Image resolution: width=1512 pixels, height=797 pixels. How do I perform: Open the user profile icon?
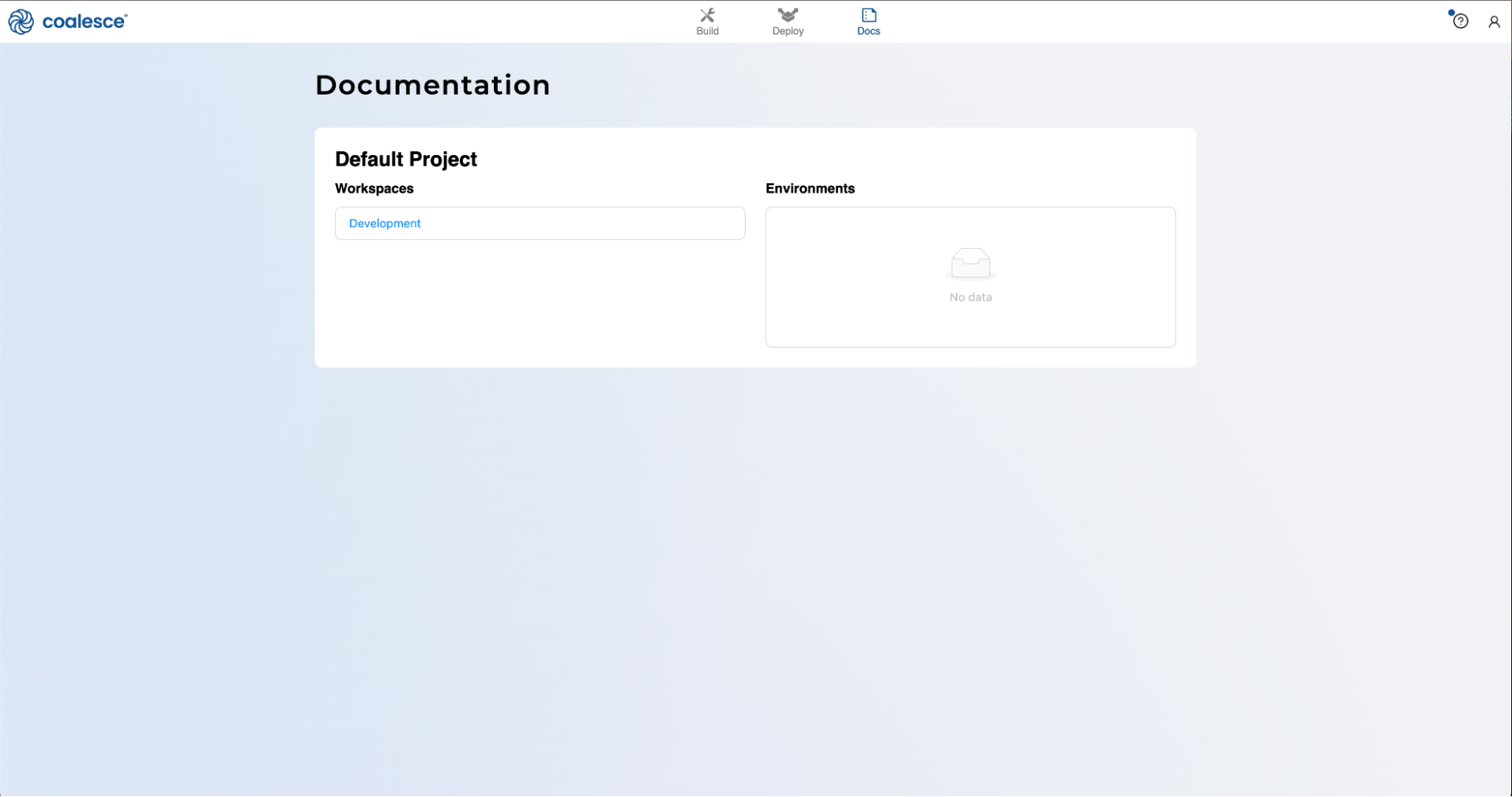tap(1494, 22)
